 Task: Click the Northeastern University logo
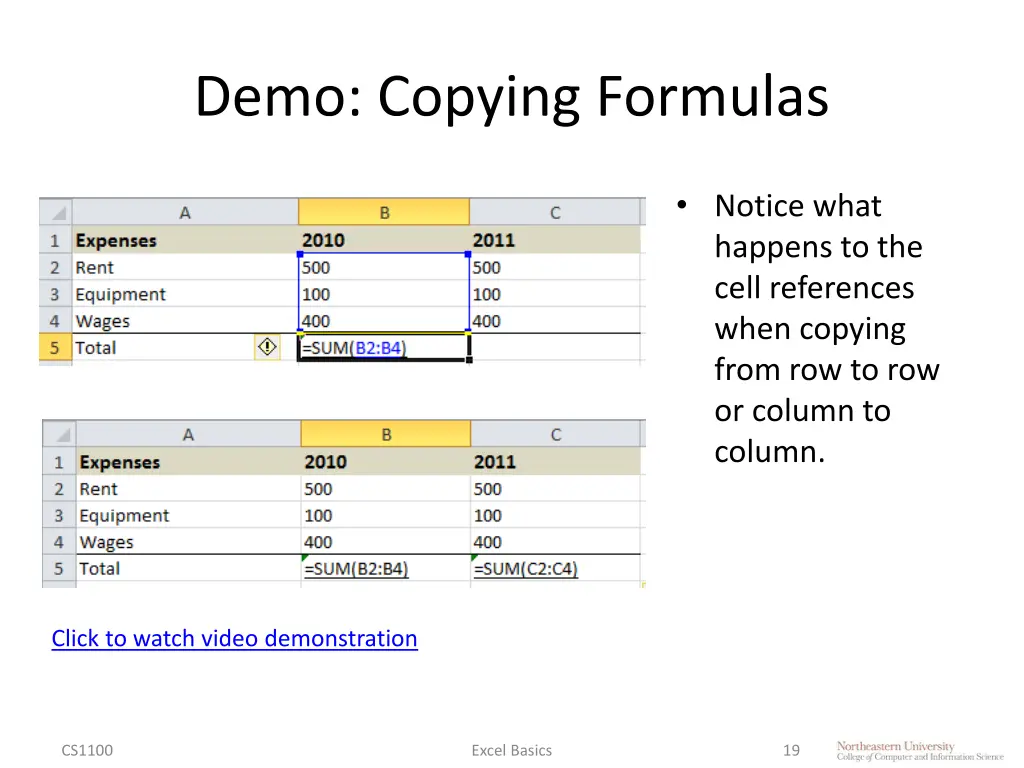coord(919,751)
